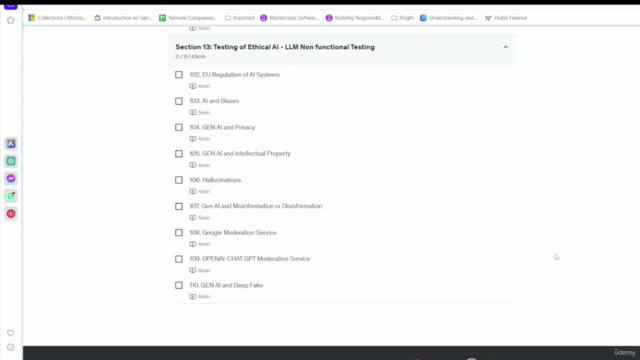640x360 pixels.
Task: Open lecture title 103. AI and Biases
Action: 214,101
